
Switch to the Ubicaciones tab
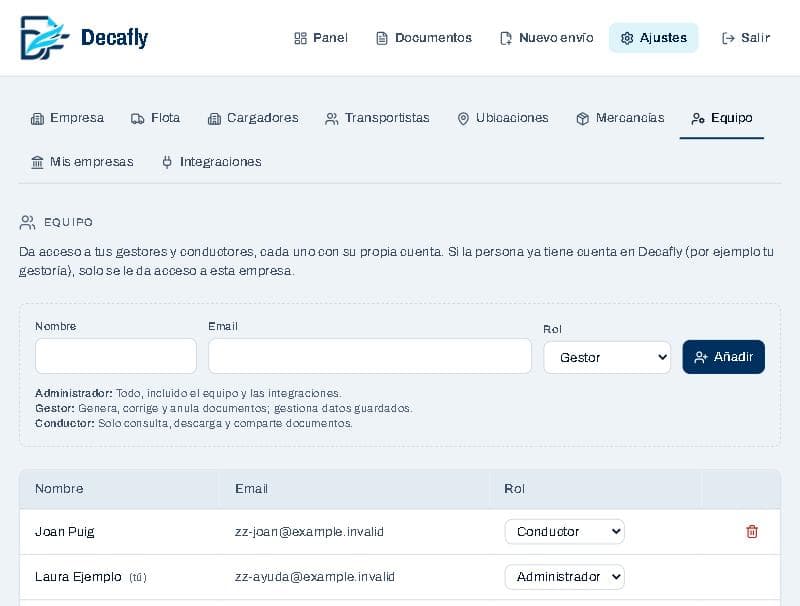point(503,118)
